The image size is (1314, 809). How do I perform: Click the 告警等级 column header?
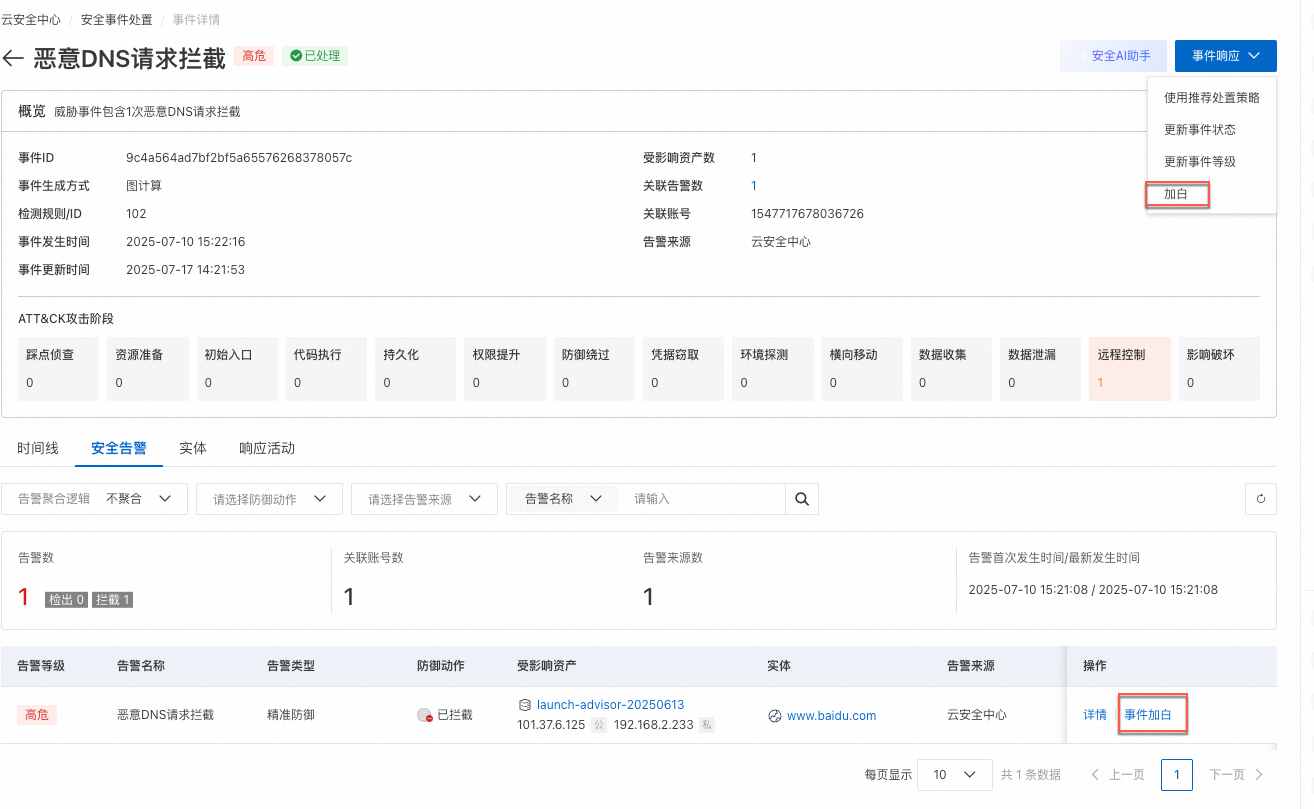coord(41,666)
